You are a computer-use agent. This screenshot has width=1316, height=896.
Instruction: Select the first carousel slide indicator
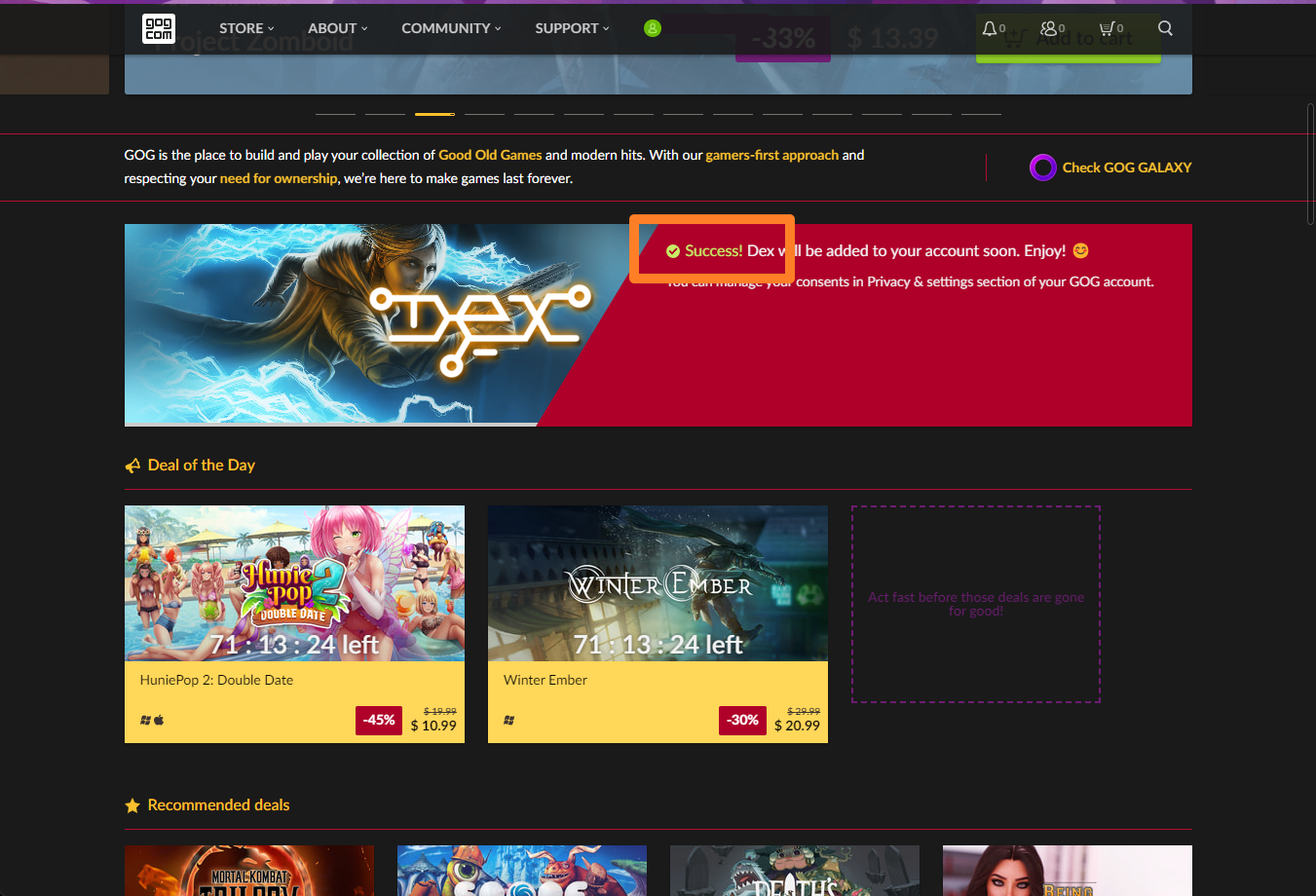click(x=335, y=114)
